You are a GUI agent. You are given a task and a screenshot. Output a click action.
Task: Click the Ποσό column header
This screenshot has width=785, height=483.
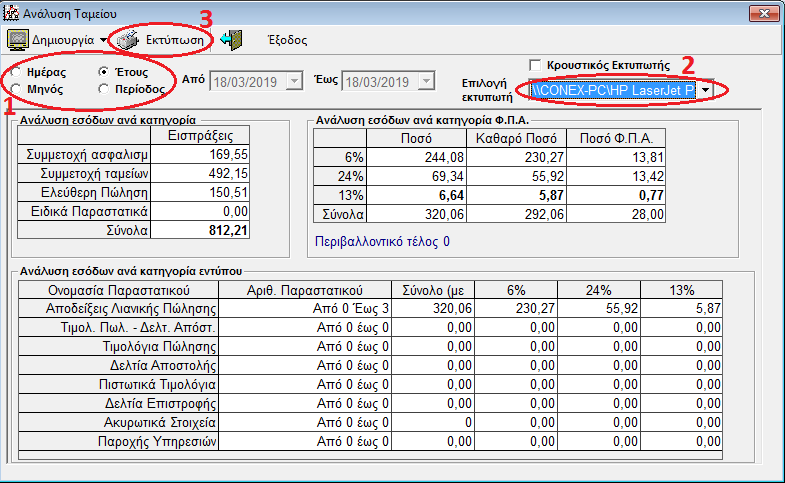coord(417,138)
